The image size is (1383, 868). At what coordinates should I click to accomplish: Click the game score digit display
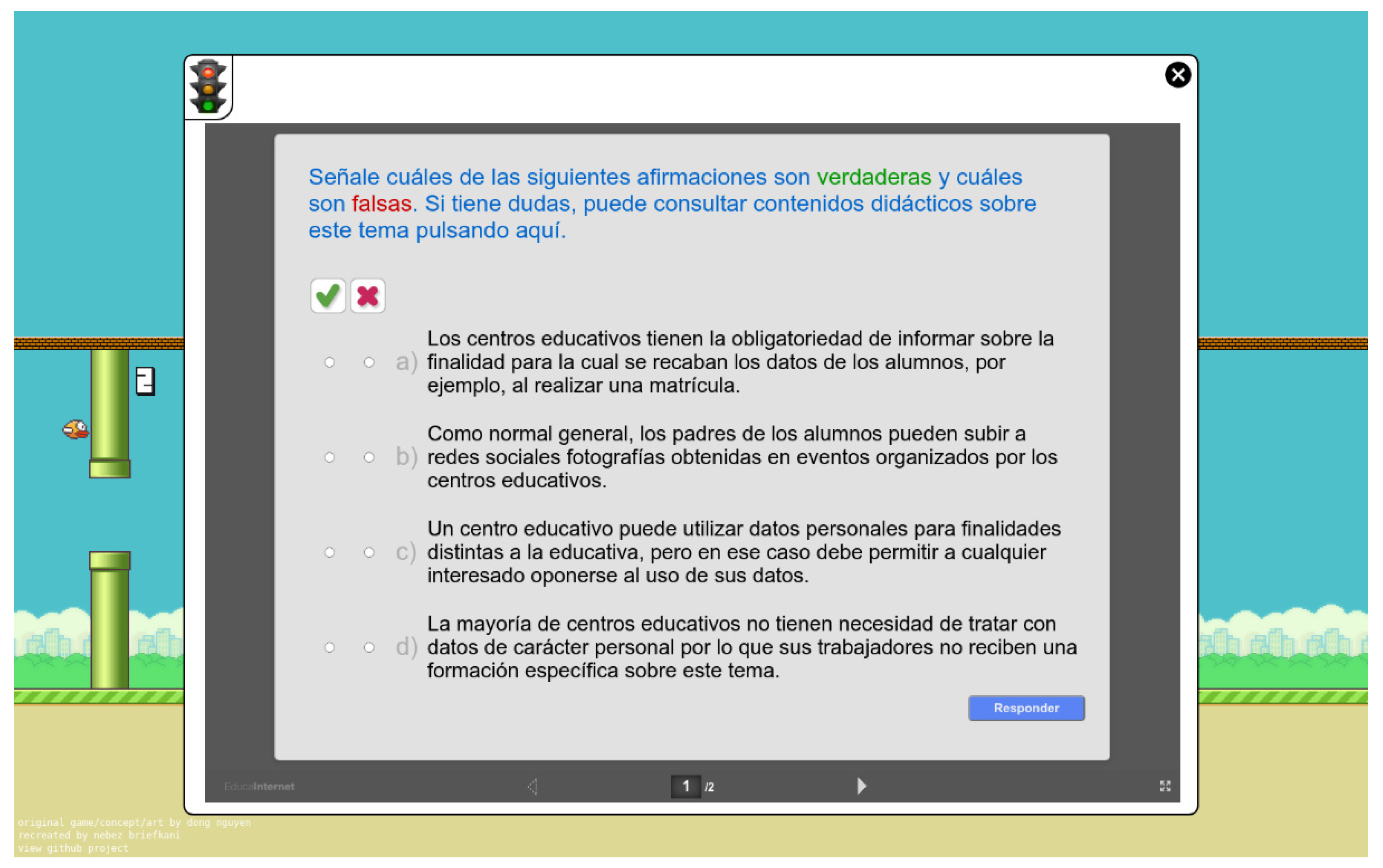[x=145, y=381]
